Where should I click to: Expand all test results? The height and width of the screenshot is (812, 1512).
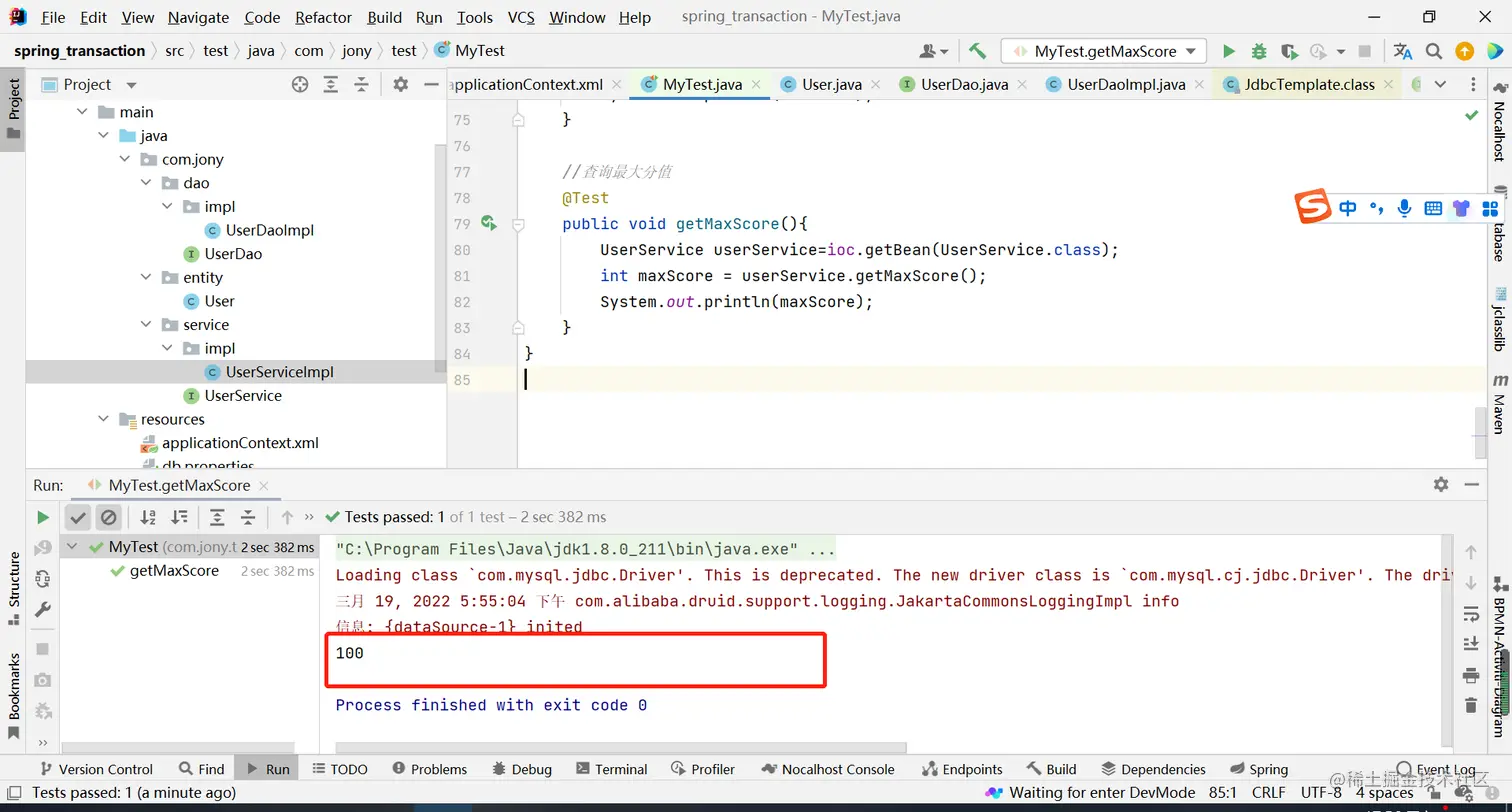pyautogui.click(x=217, y=517)
